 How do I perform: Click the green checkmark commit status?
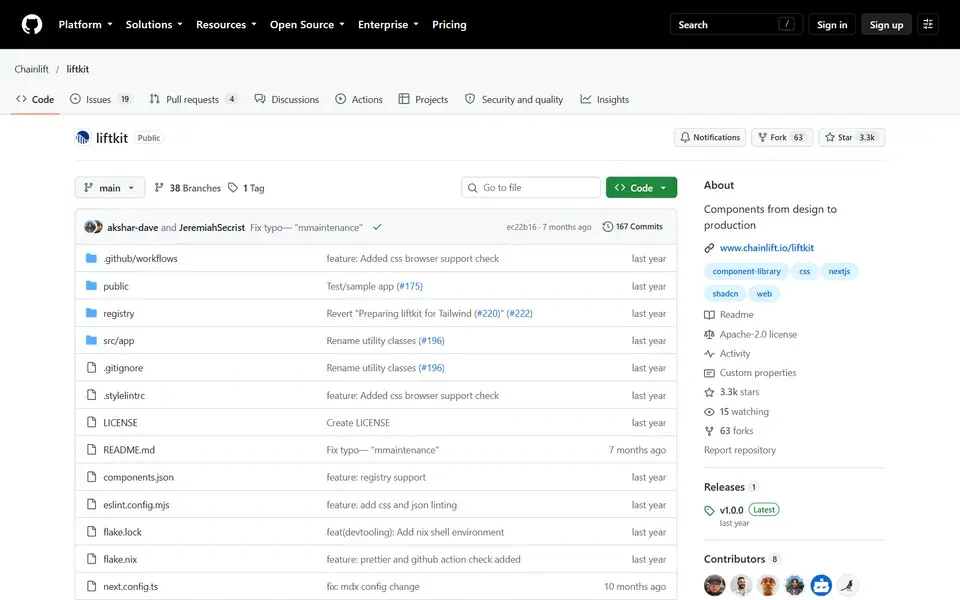pyautogui.click(x=377, y=227)
